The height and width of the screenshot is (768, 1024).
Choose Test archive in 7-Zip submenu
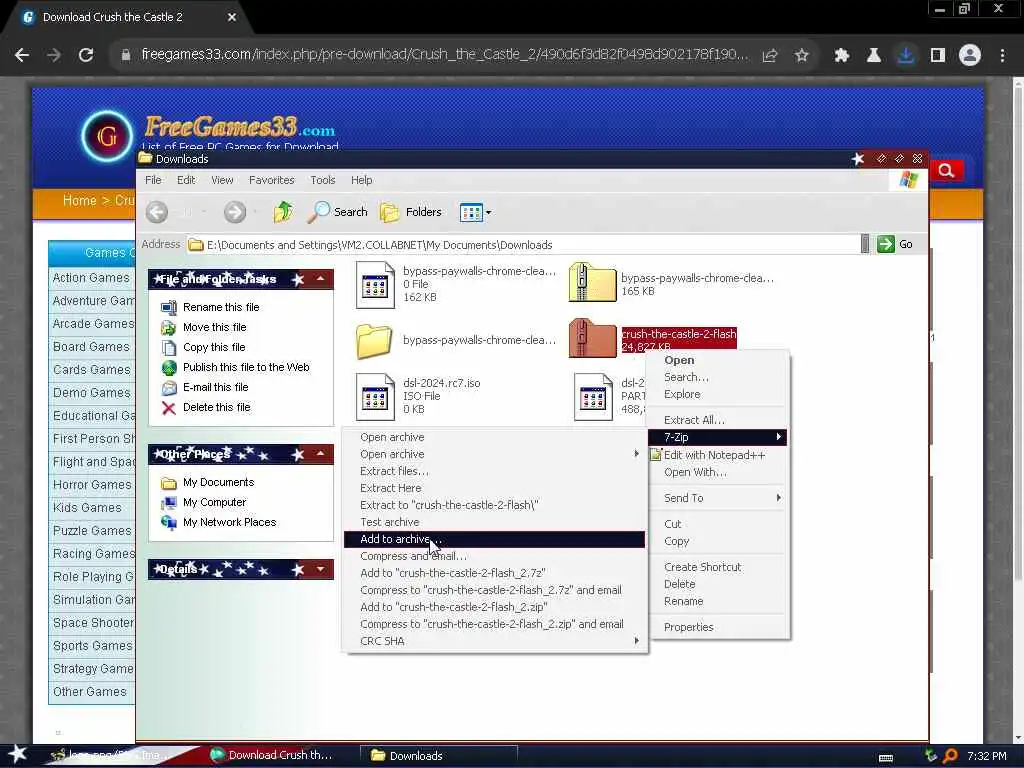[x=494, y=522]
